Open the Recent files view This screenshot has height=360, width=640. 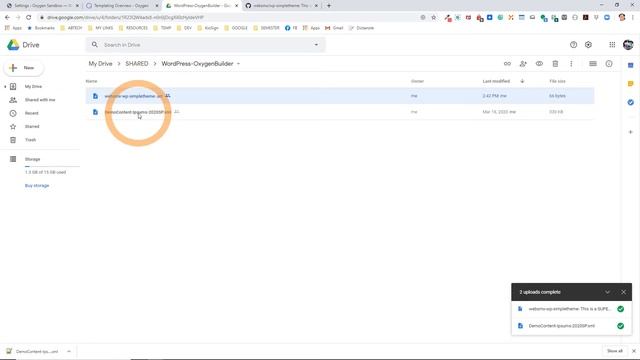(31, 113)
